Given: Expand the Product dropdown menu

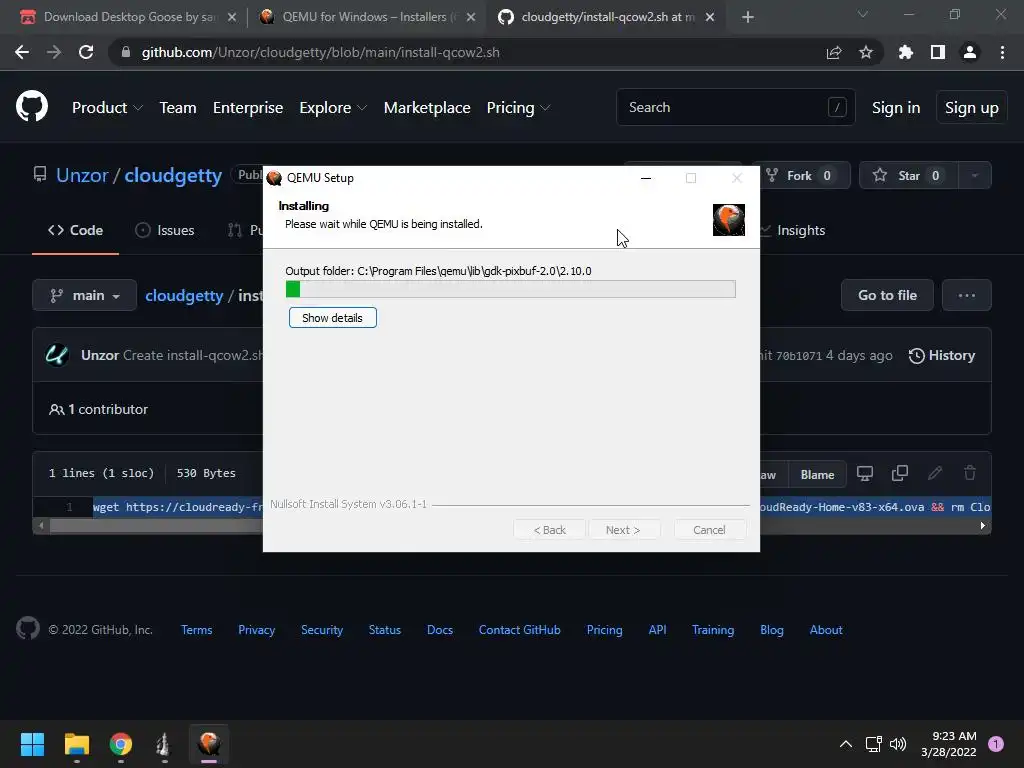Looking at the screenshot, I should coord(108,108).
